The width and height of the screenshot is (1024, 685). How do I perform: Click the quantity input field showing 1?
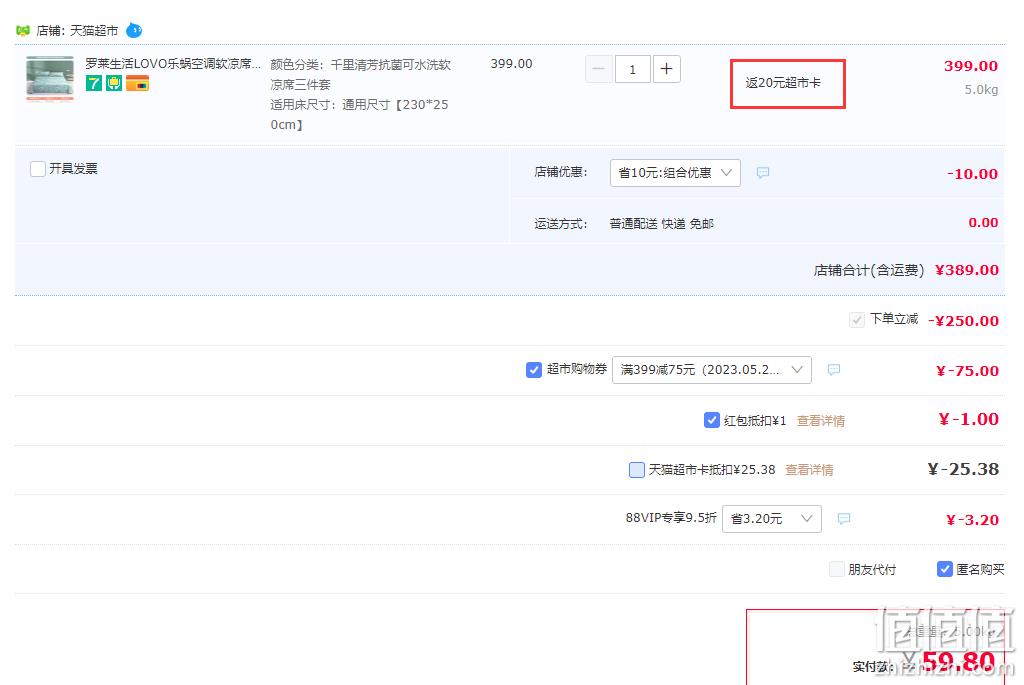point(632,69)
